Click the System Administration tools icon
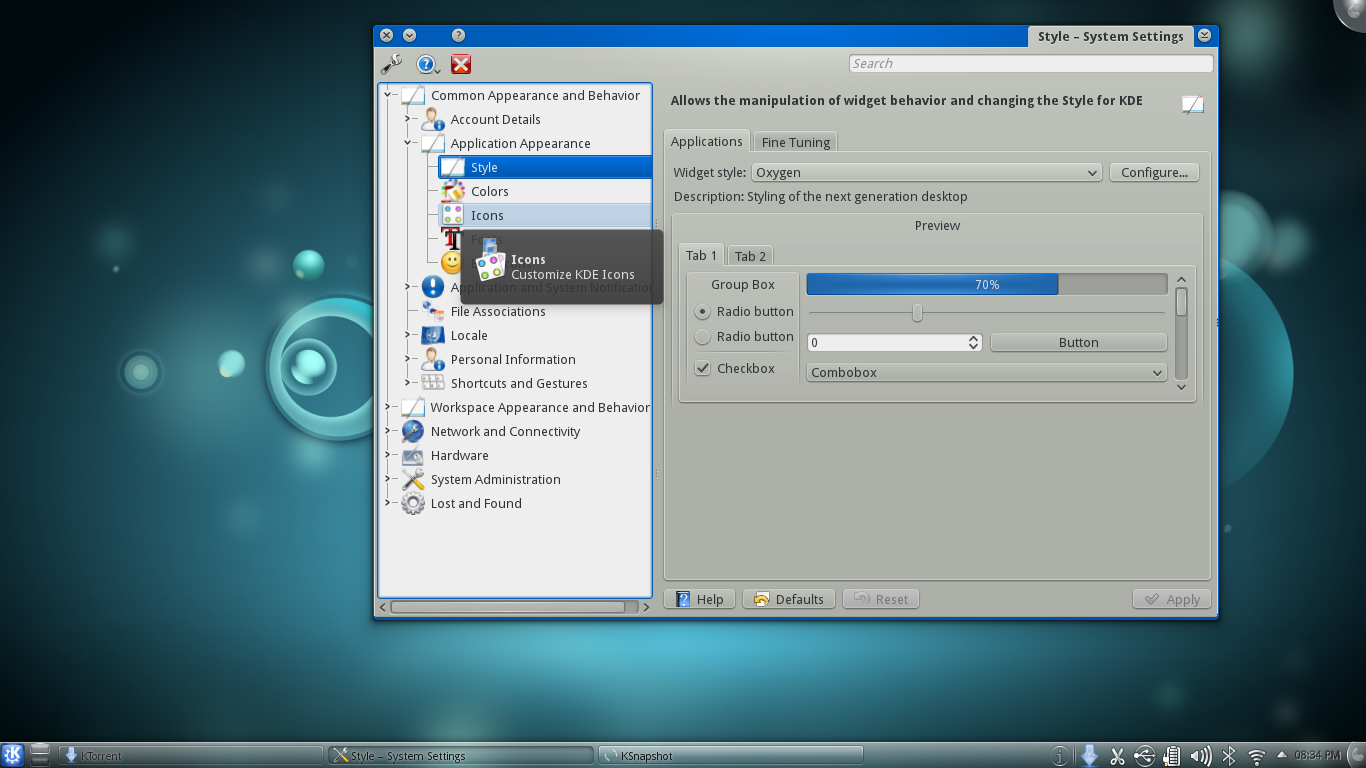 [413, 479]
